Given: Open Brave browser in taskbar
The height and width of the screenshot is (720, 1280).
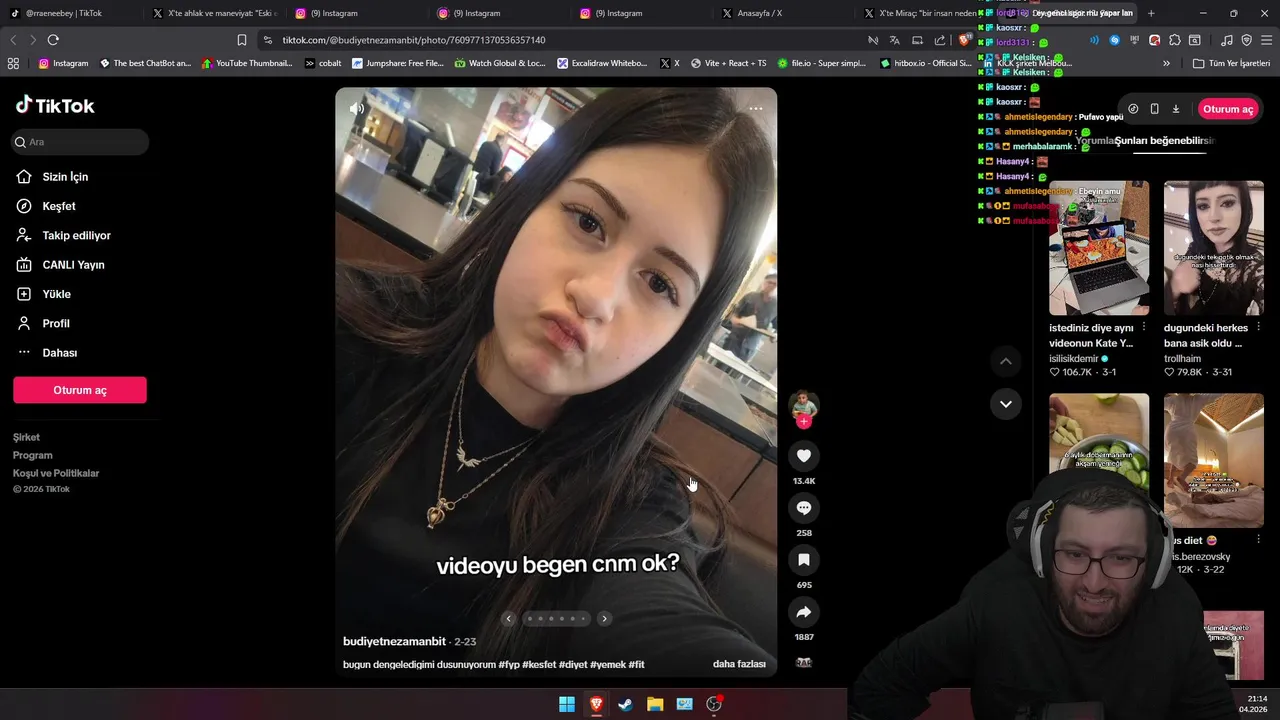Looking at the screenshot, I should pos(596,704).
